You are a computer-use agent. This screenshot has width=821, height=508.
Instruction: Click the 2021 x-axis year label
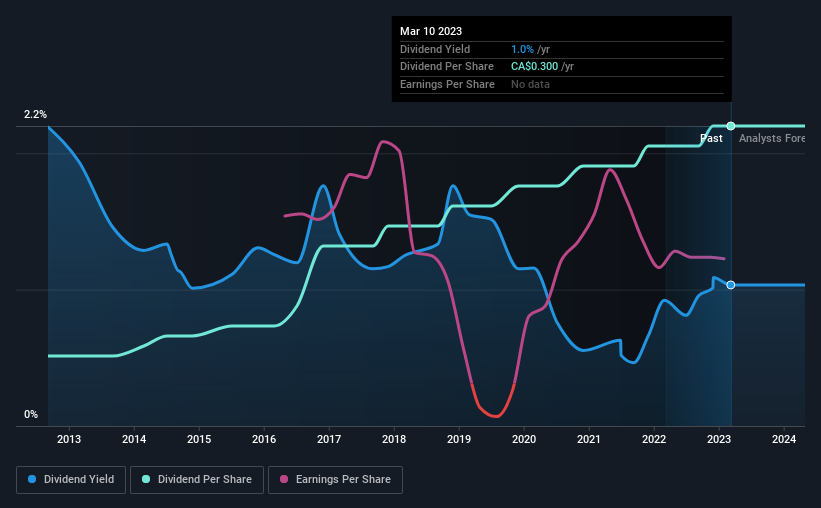click(589, 439)
